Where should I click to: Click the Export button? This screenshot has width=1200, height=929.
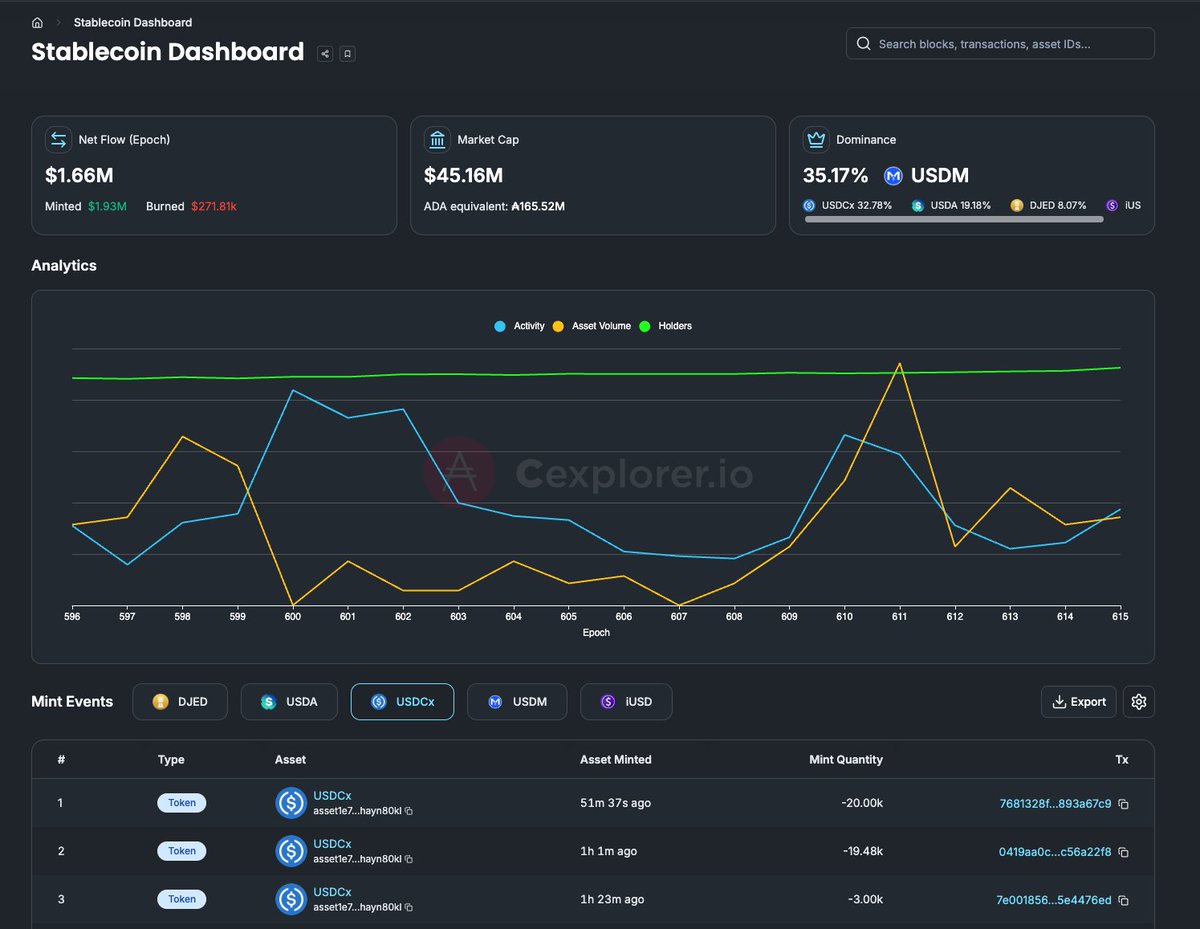1078,701
